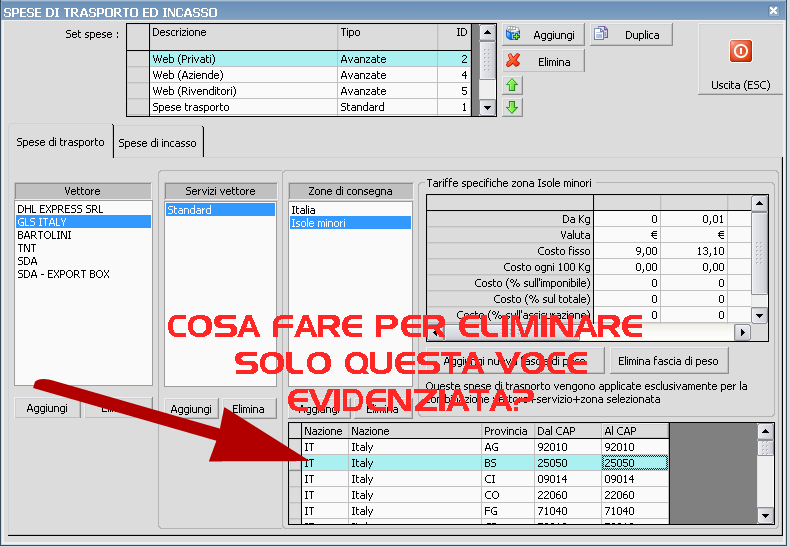Image resolution: width=790 pixels, height=547 pixels.
Task: Click Aggiungi under Vettore list
Action: [x=47, y=408]
